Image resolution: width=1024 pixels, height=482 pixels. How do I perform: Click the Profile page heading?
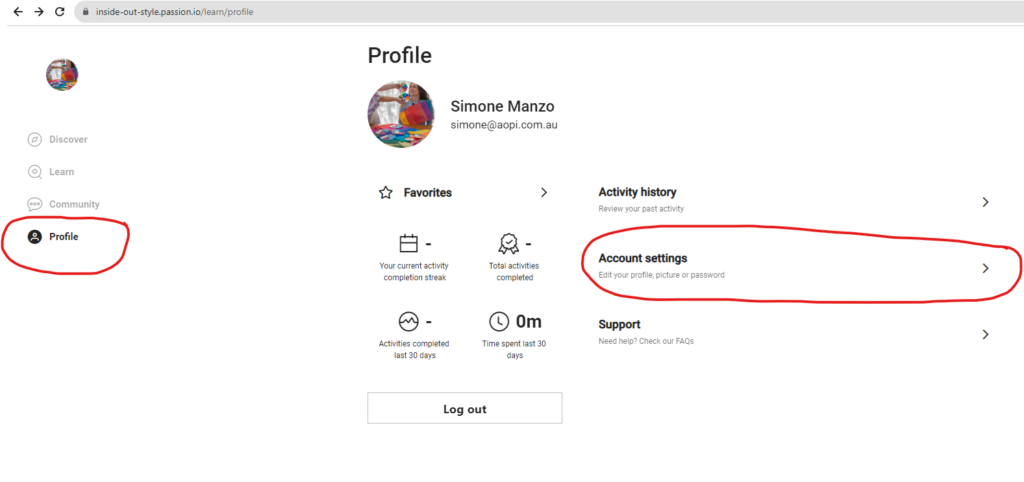tap(400, 56)
